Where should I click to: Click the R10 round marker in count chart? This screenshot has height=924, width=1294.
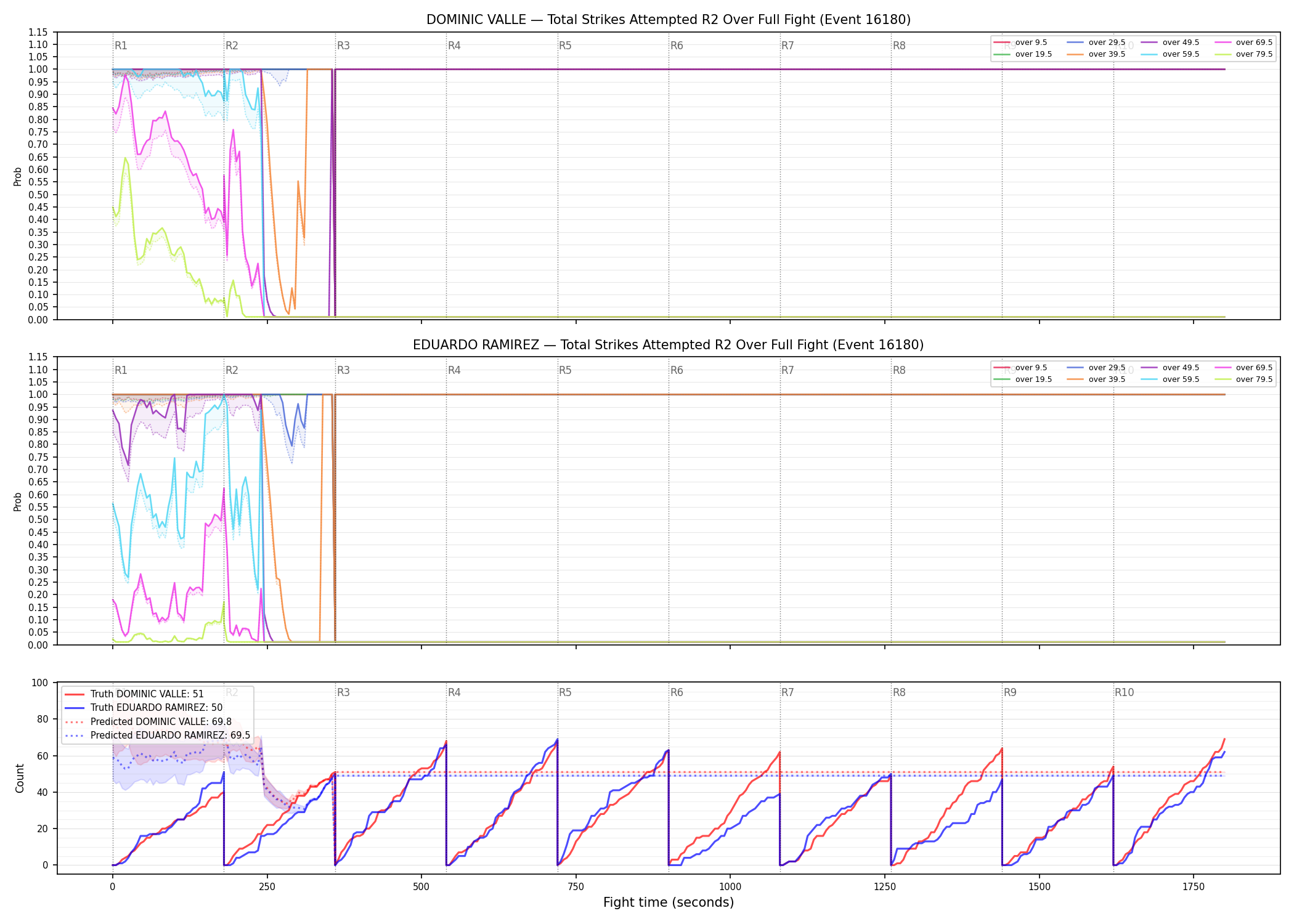pos(1124,692)
